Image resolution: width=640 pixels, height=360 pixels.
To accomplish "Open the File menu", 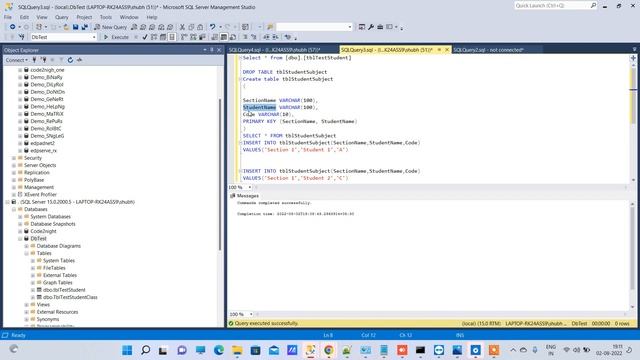I will click(8, 17).
